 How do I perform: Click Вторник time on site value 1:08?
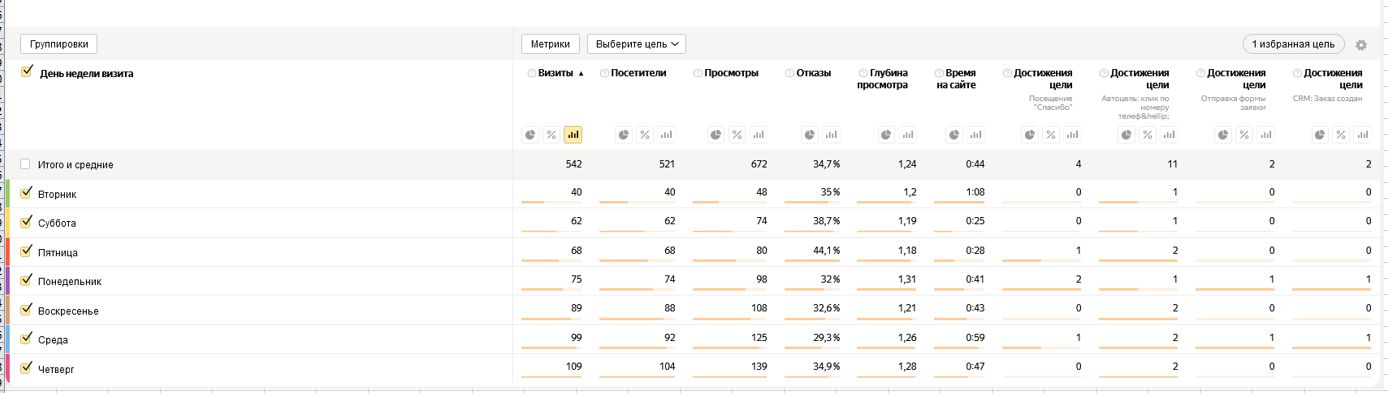[x=975, y=193]
